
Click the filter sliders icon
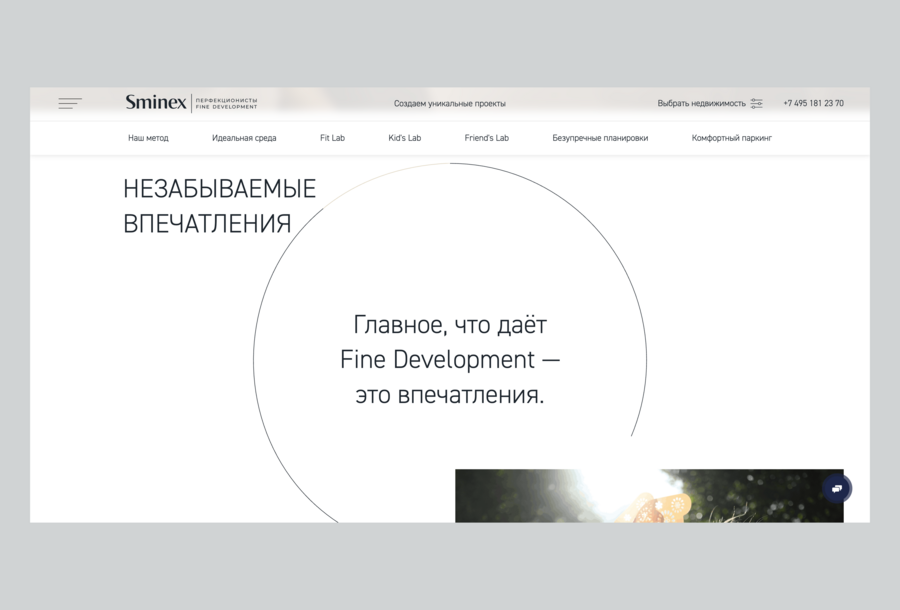point(757,103)
